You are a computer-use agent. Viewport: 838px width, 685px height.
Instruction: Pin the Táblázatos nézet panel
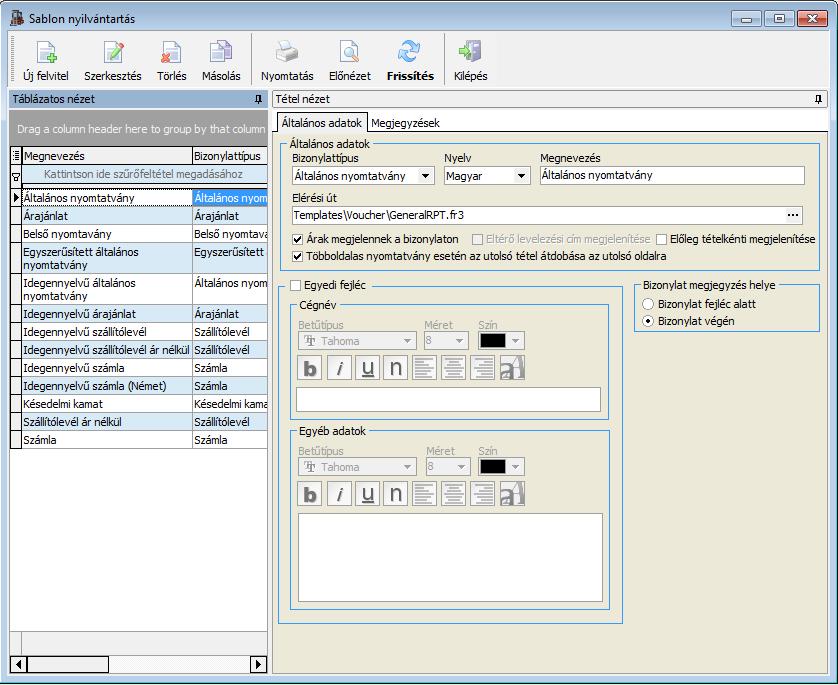(x=259, y=99)
